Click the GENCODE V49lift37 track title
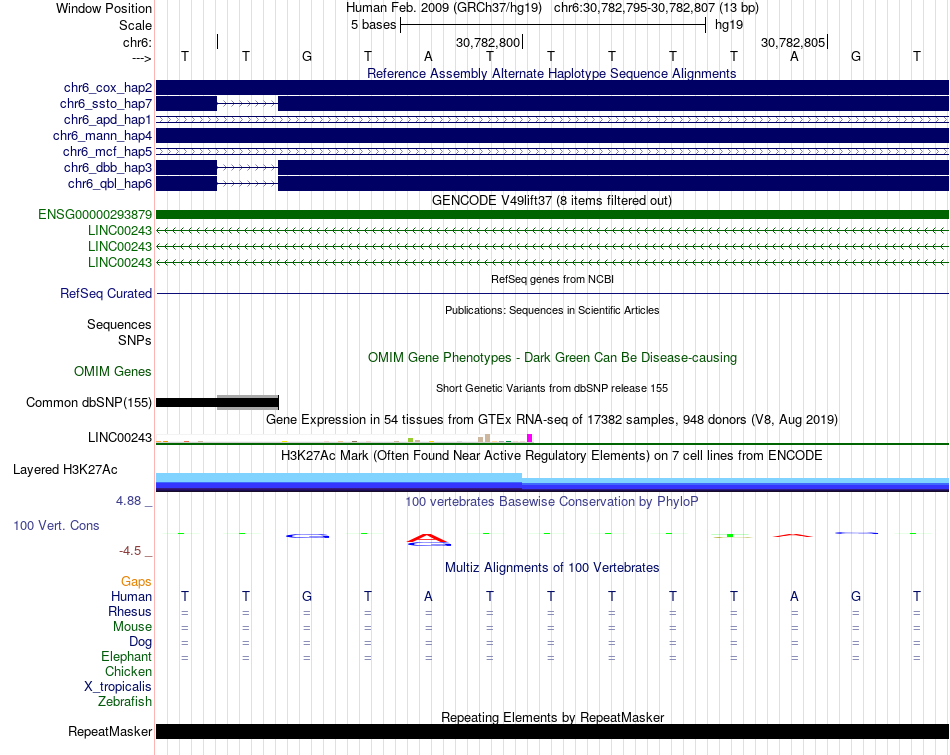950x755 pixels. coord(552,201)
